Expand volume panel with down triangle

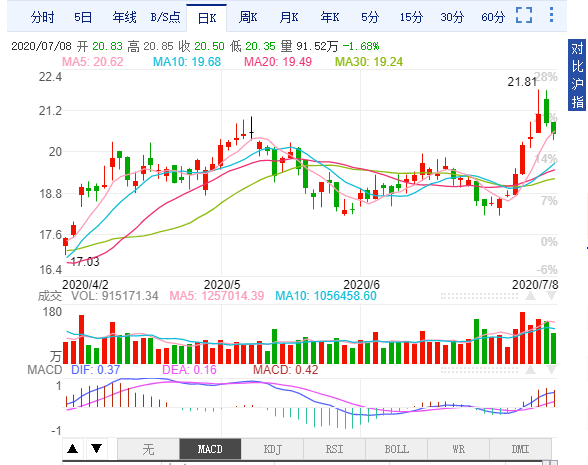coord(551,296)
